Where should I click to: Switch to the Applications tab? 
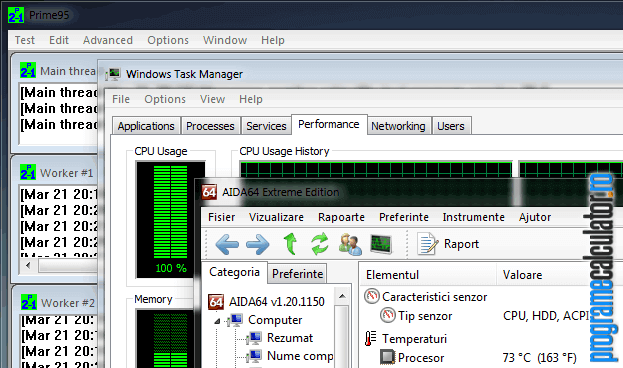pos(146,126)
